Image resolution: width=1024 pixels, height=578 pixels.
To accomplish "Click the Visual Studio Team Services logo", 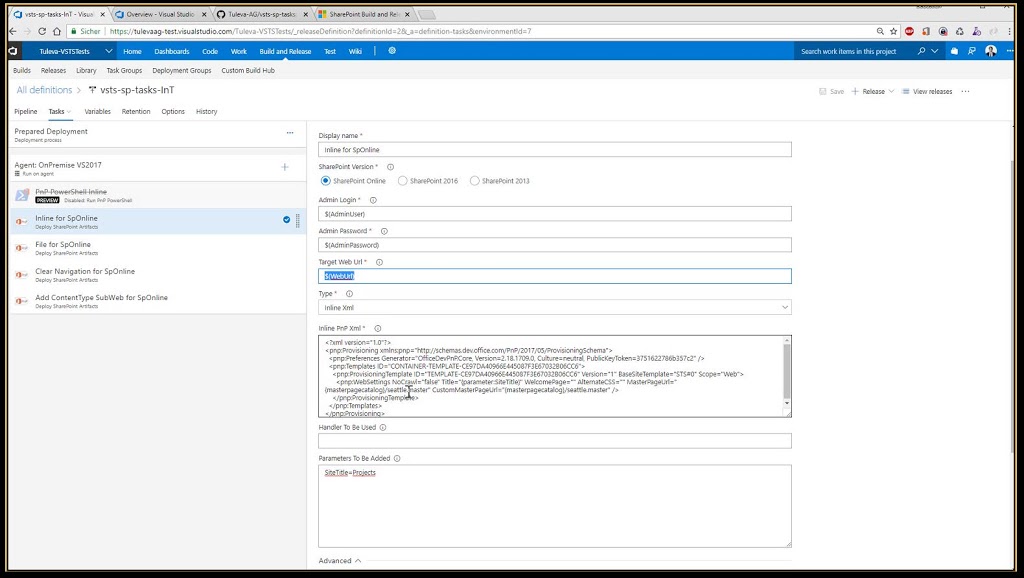I will click(x=13, y=51).
